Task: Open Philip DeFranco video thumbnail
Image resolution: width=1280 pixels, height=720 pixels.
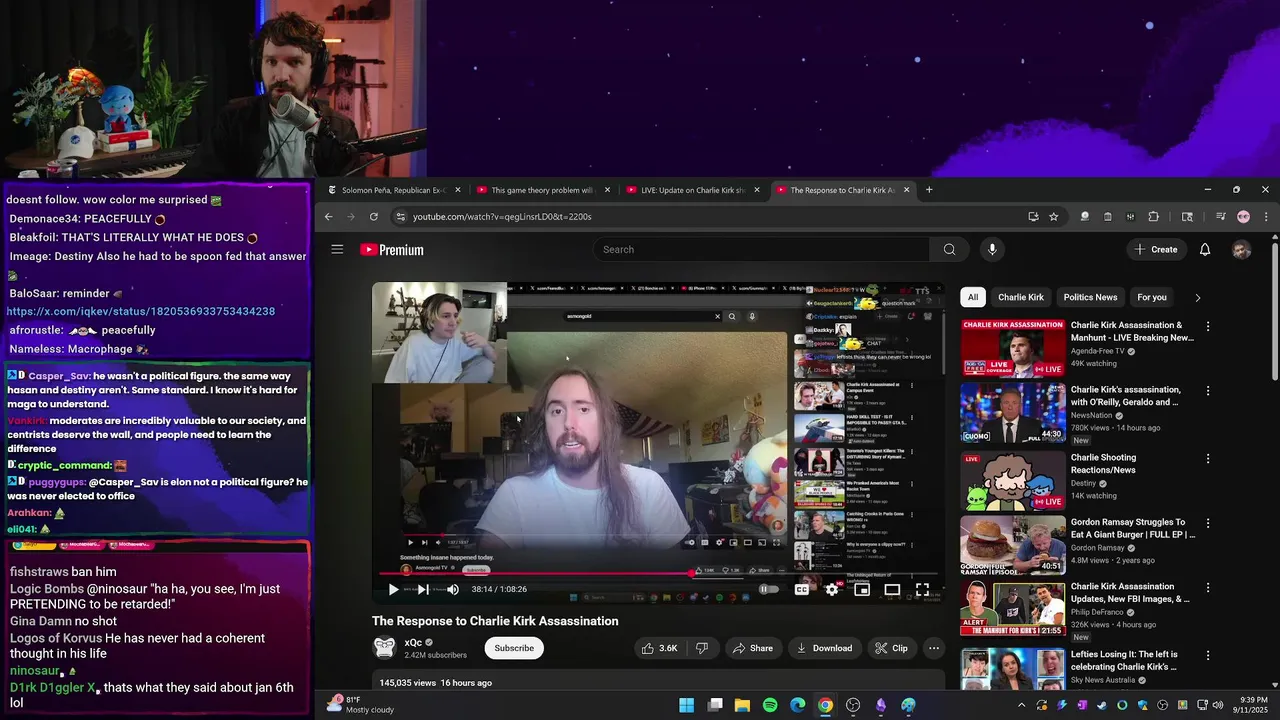Action: click(1013, 608)
